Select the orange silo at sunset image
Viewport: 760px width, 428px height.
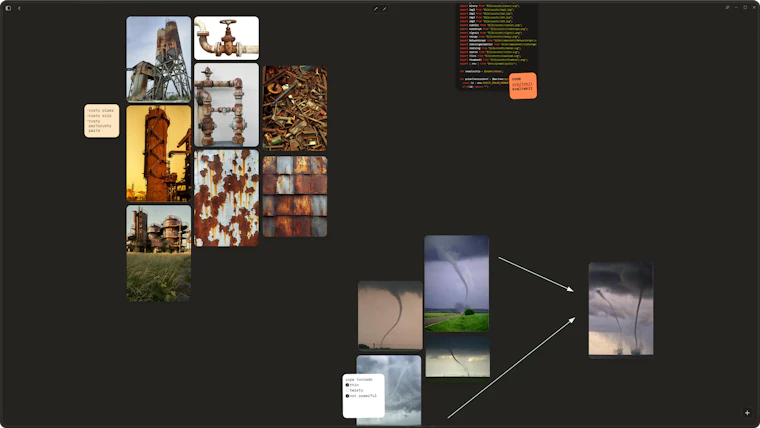click(158, 154)
